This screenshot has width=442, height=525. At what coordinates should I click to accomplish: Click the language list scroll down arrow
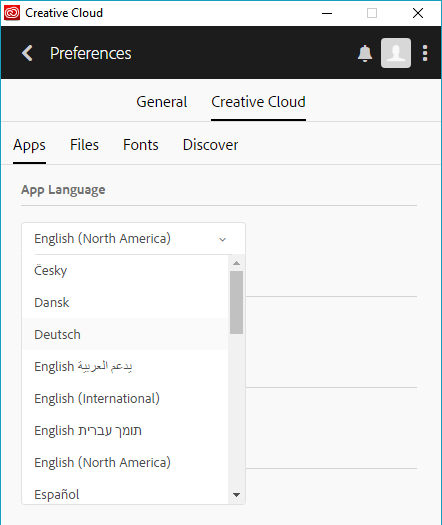tap(236, 495)
